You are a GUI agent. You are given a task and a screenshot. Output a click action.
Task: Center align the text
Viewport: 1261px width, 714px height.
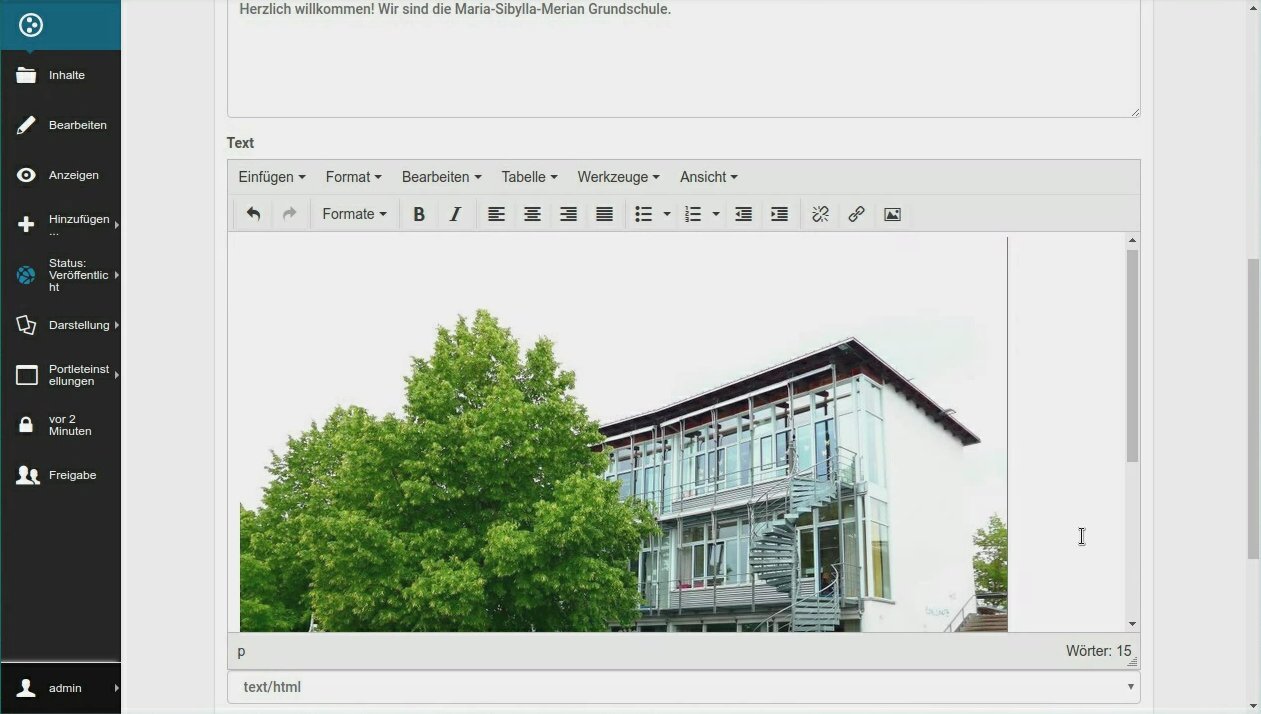coord(532,214)
